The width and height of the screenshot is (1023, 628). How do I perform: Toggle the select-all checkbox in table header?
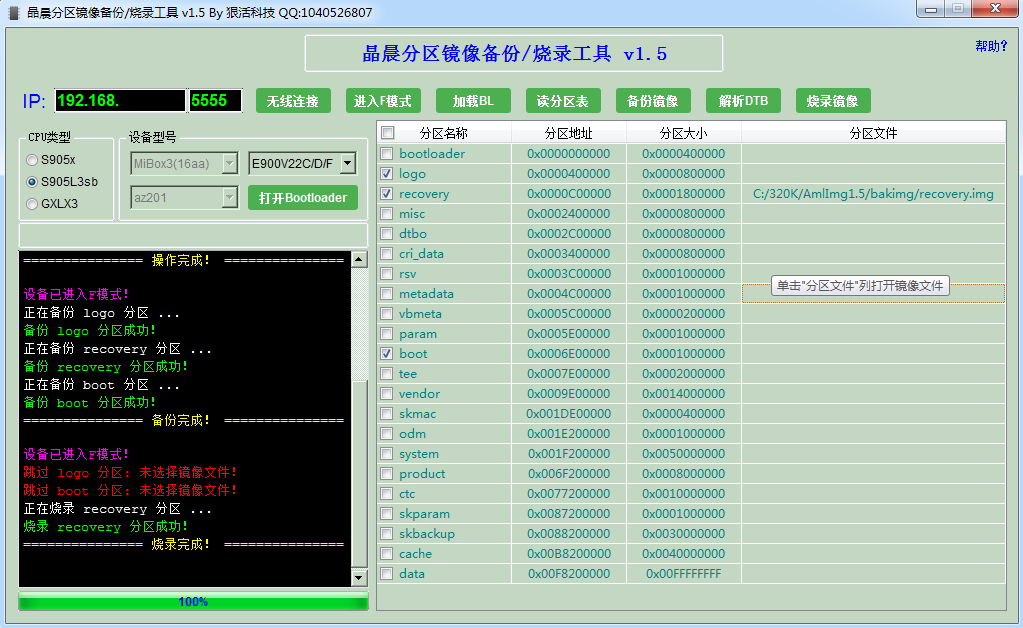388,133
